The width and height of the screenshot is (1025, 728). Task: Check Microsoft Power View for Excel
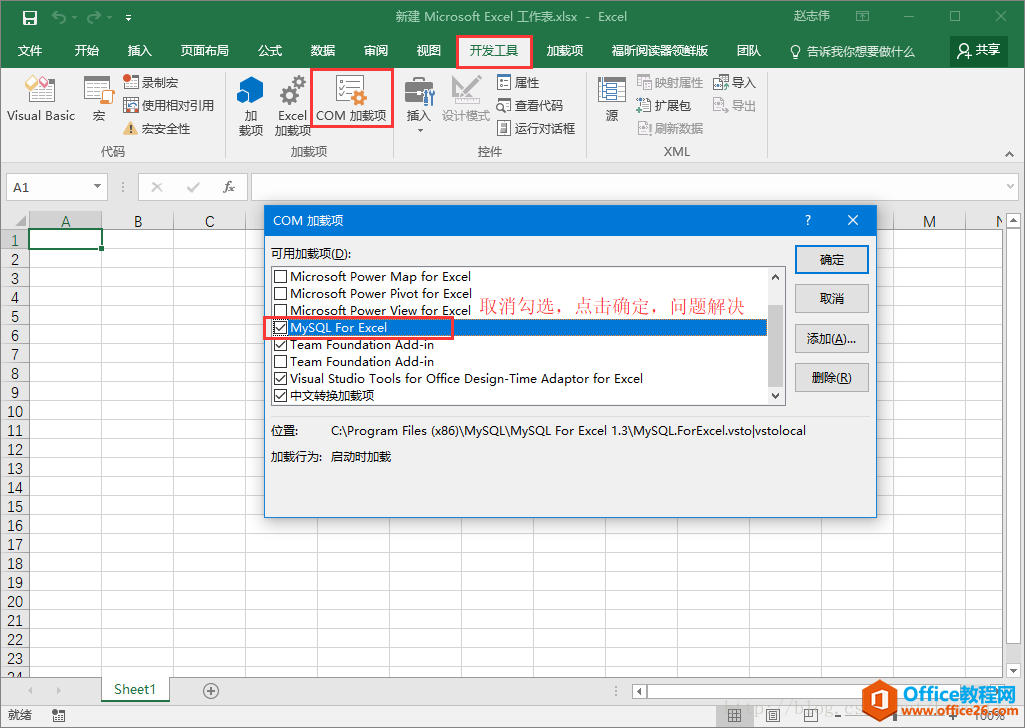coord(280,310)
